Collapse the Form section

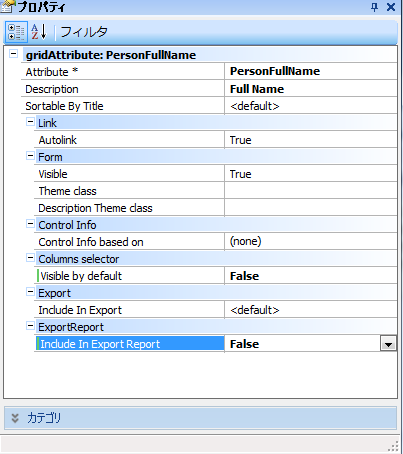click(x=30, y=156)
